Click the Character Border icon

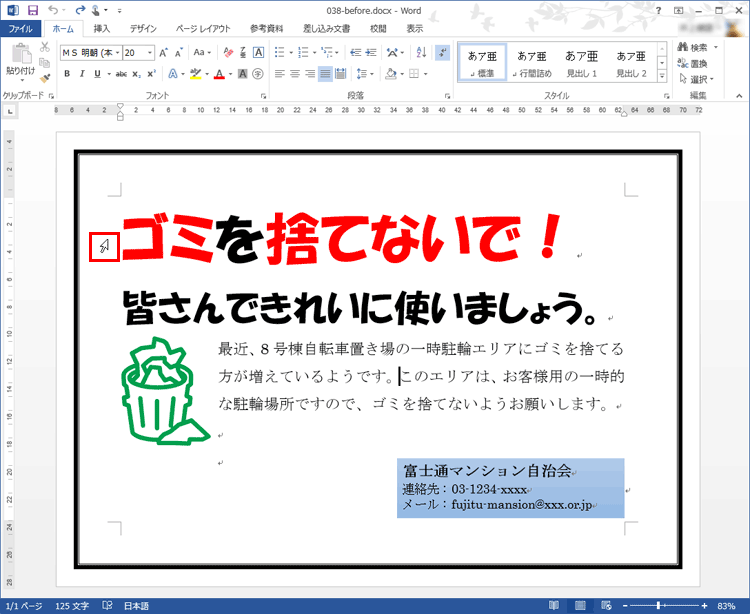pyautogui.click(x=258, y=53)
